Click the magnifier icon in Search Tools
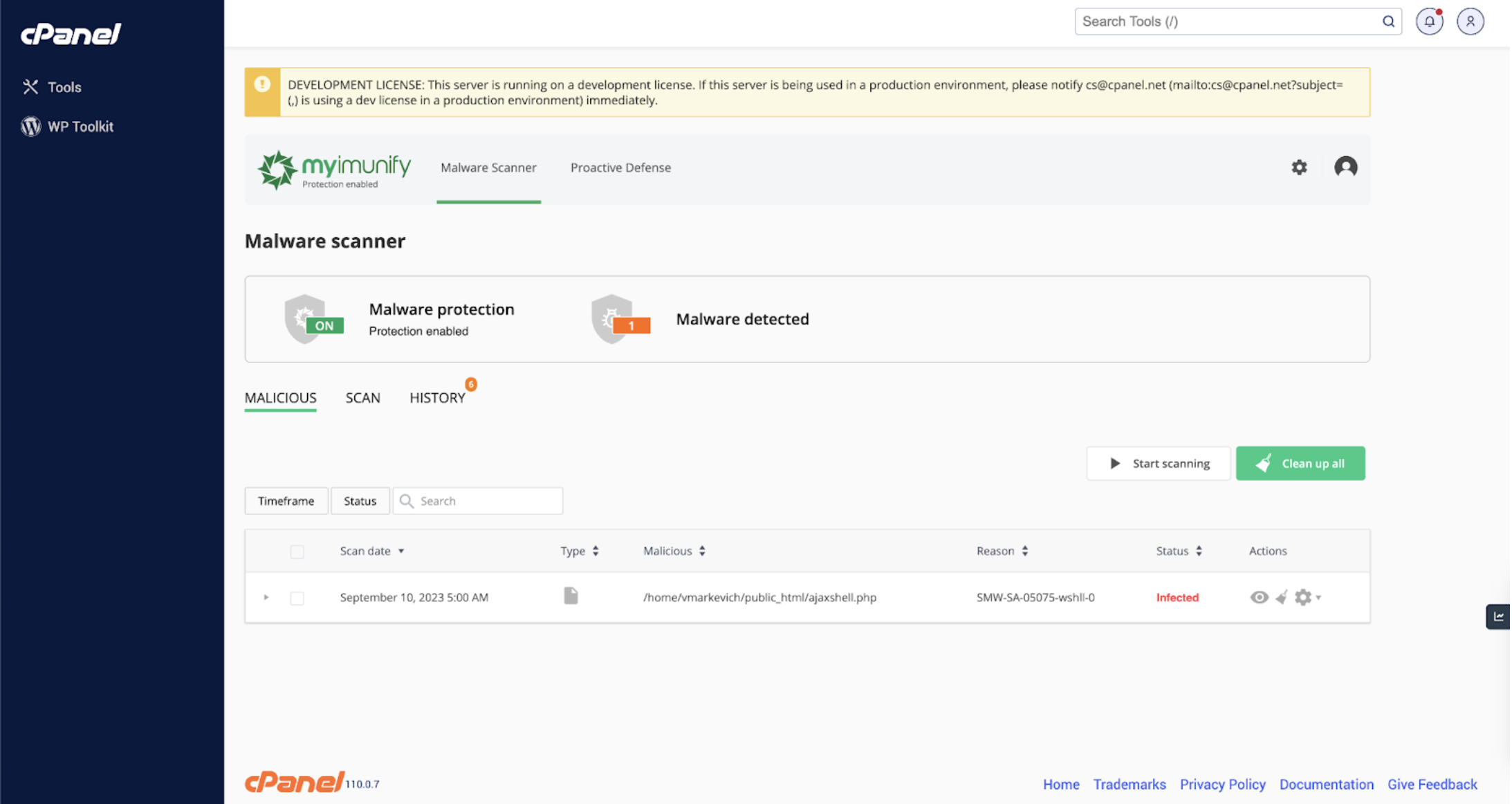This screenshot has height=804, width=1512. coord(1388,21)
